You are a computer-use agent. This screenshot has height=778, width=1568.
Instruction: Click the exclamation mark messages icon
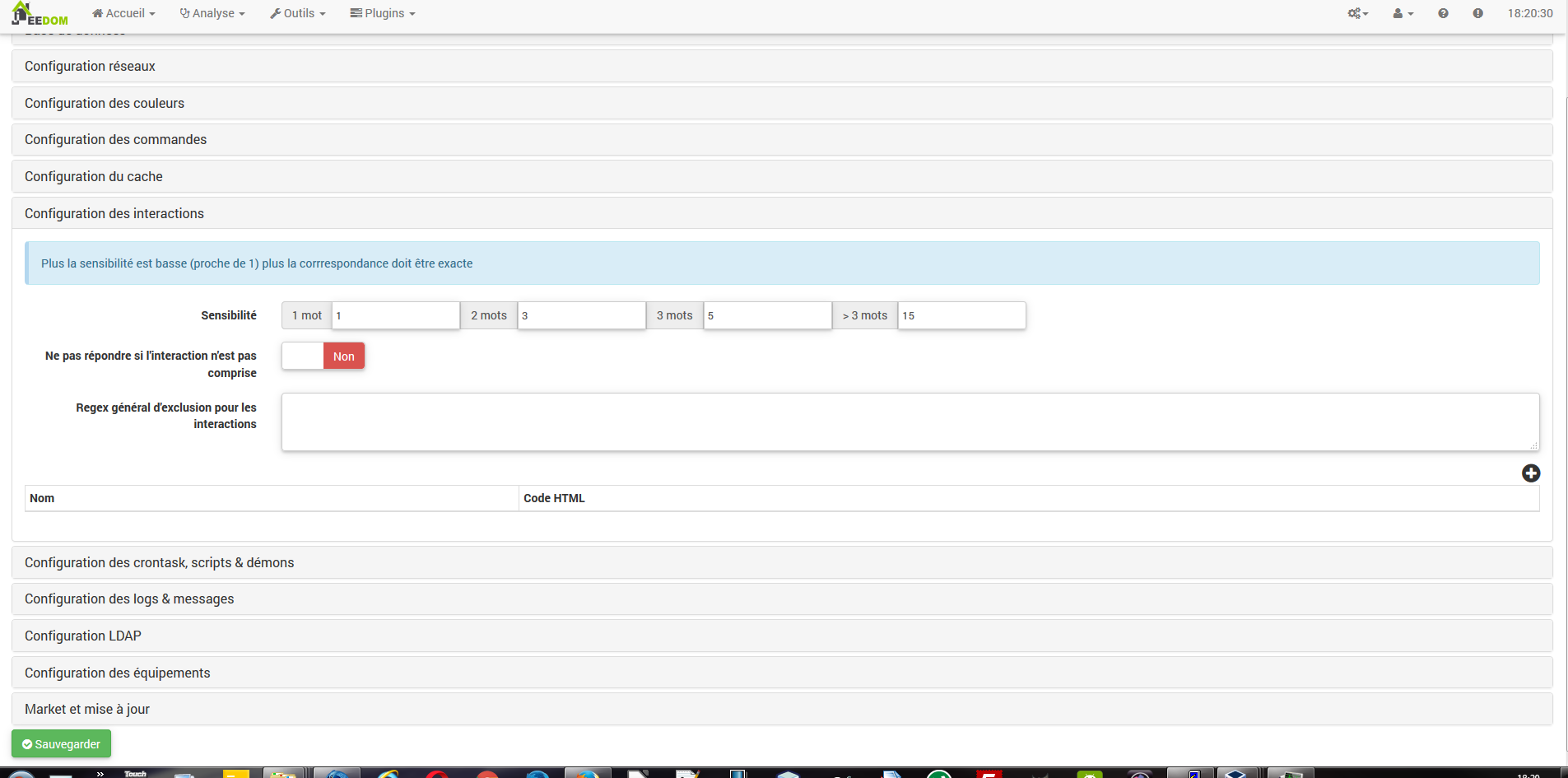click(1477, 13)
